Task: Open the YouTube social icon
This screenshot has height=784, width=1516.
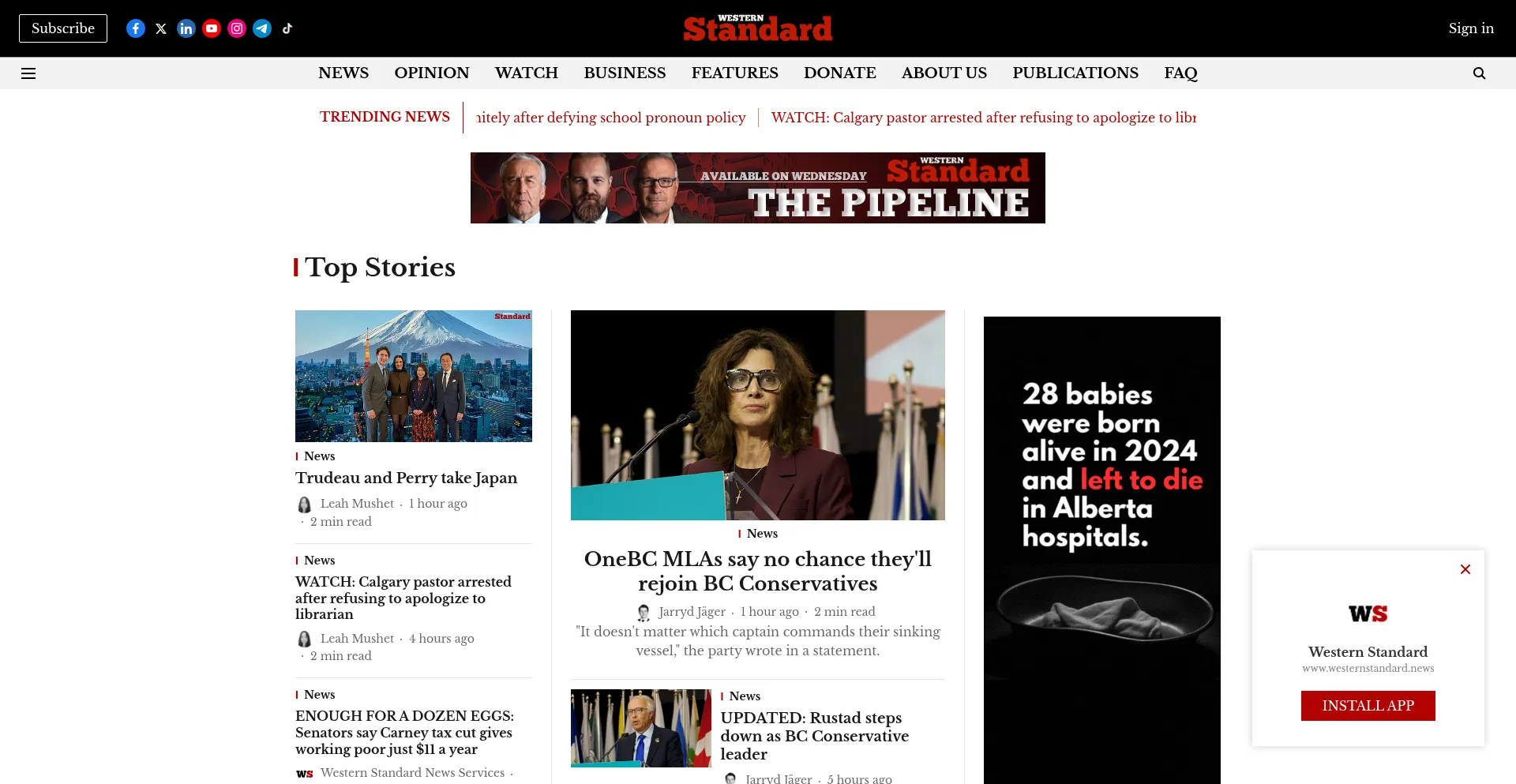Action: click(x=212, y=28)
